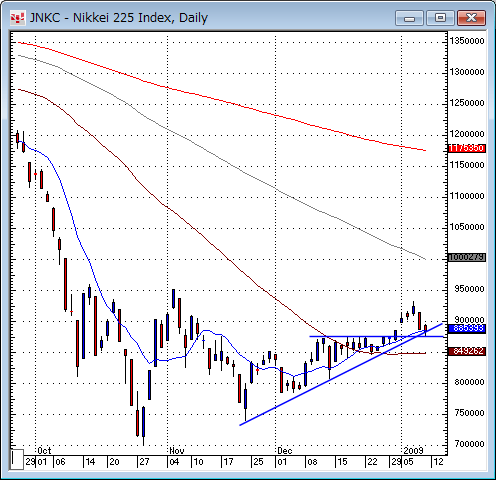Viewport: 496px width, 480px height.
Task: Click the date label 14 on time axis
Action: pos(90,462)
